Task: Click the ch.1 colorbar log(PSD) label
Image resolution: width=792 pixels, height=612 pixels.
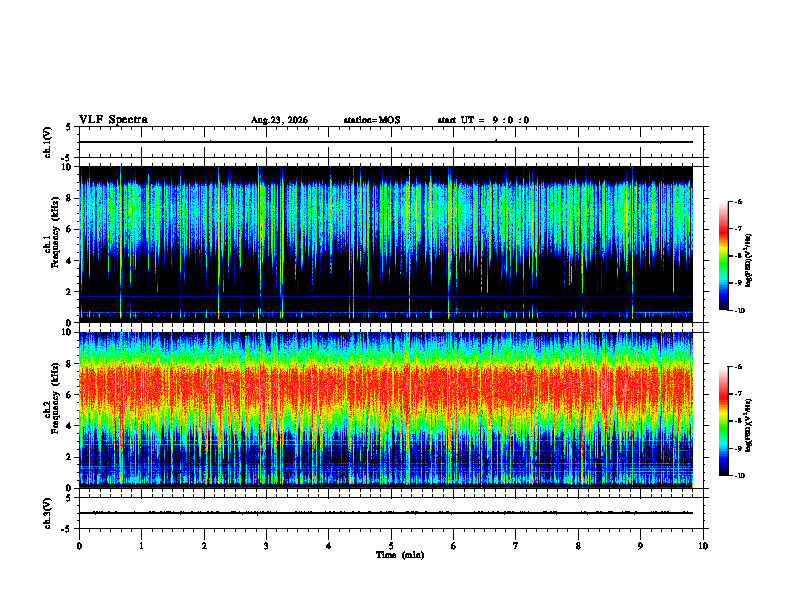Action: click(749, 261)
